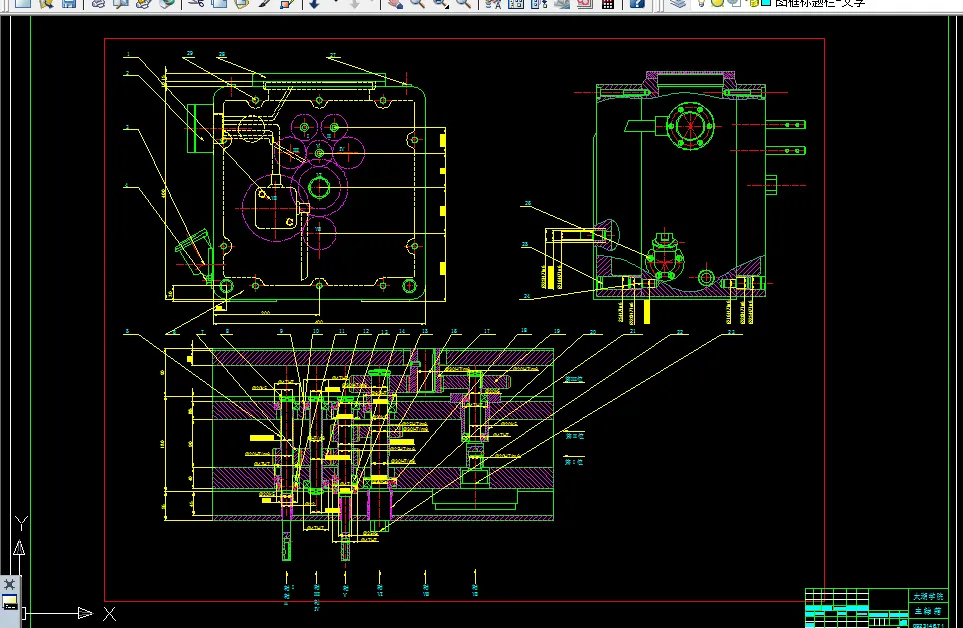Click the cyan layer color swatch

[766, 2]
